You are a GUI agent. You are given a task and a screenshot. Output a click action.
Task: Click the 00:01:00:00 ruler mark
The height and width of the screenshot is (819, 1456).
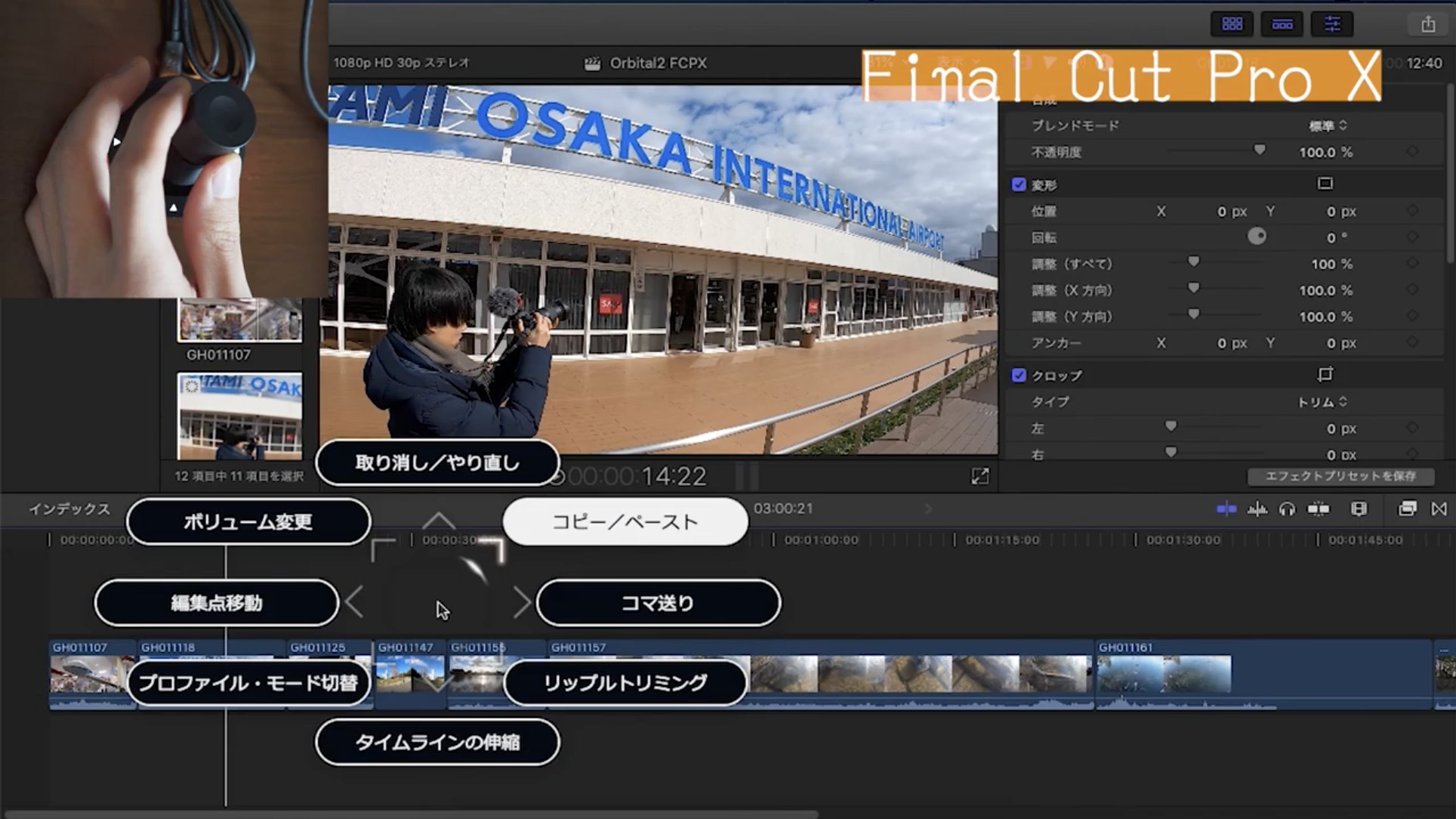tap(821, 540)
